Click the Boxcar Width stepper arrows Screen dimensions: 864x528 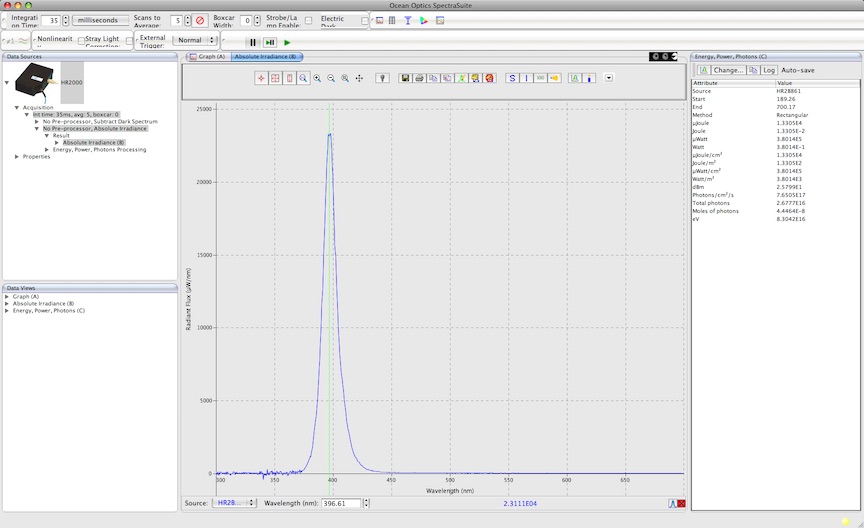(x=257, y=20)
